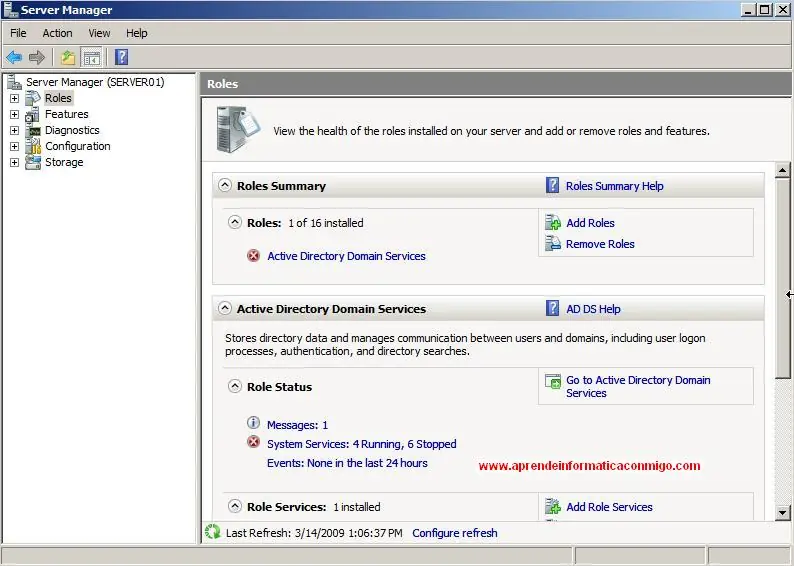The image size is (794, 566).
Task: Select Configuration in the console tree
Action: (77, 146)
